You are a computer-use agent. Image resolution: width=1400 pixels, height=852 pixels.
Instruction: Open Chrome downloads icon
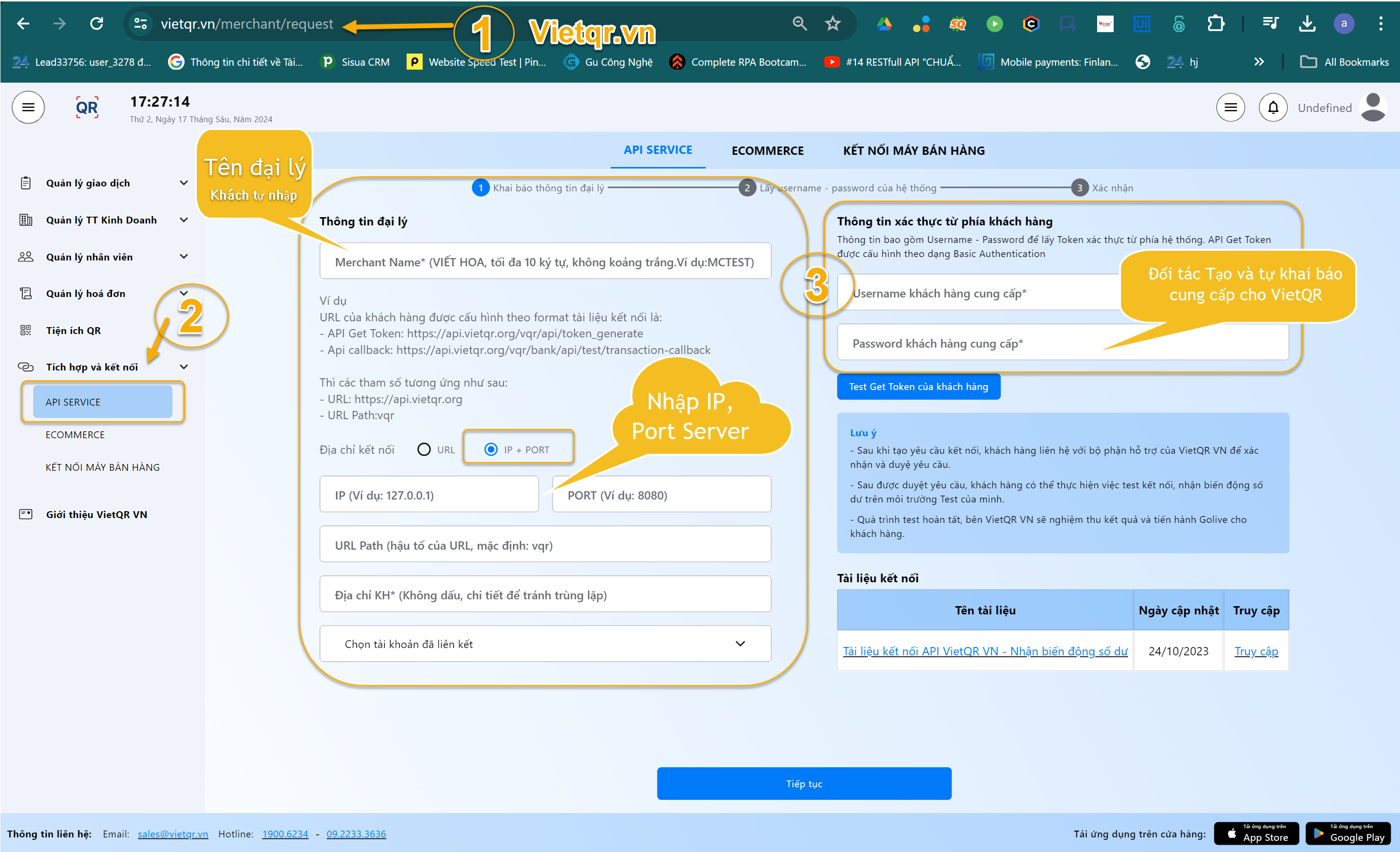[x=1307, y=23]
